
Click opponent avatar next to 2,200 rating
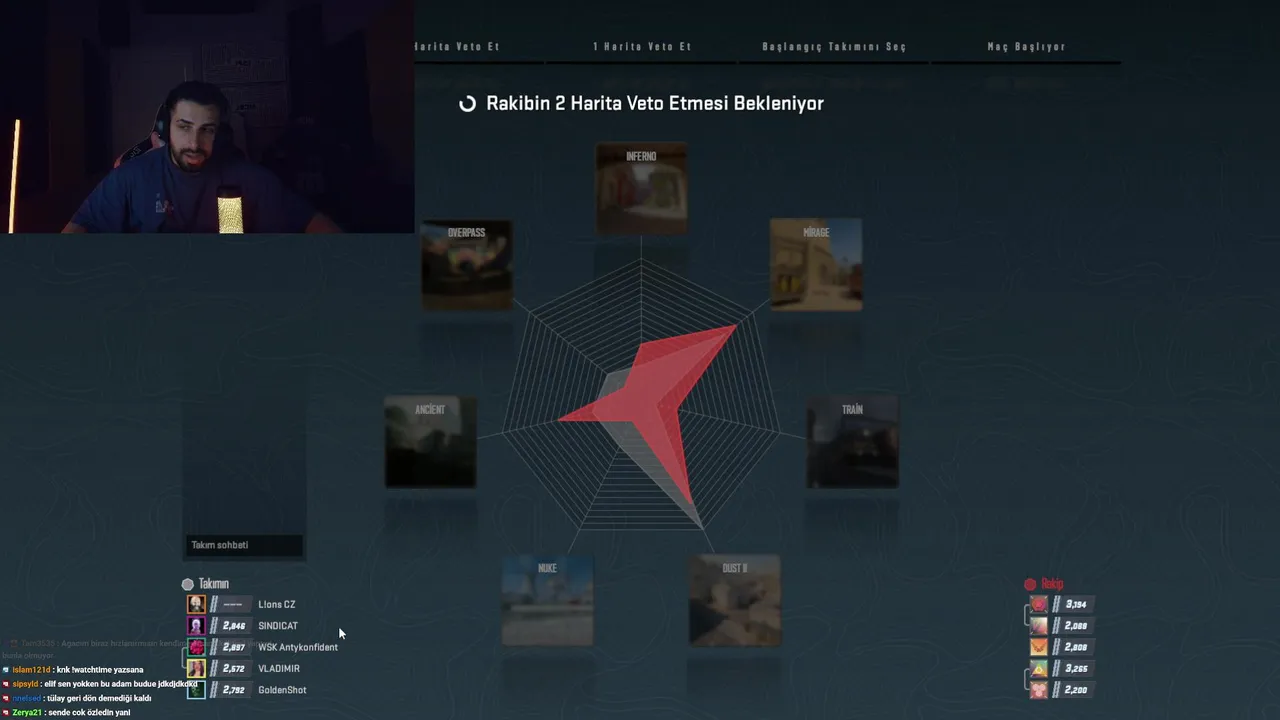pyautogui.click(x=1039, y=690)
